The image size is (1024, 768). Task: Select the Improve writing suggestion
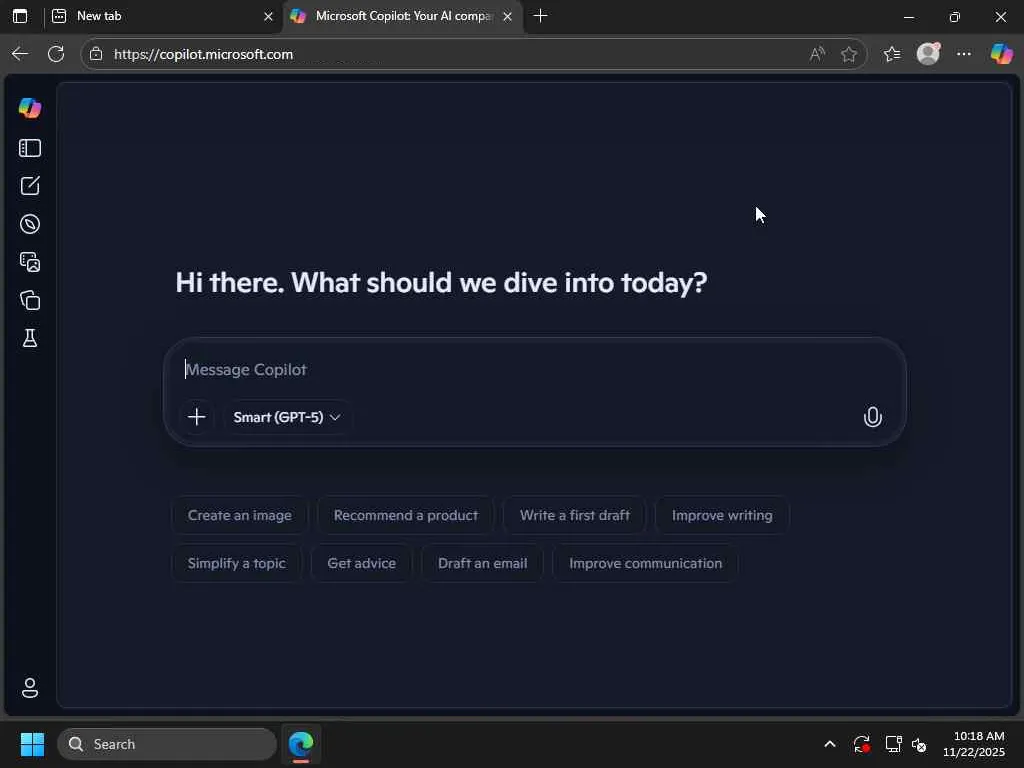click(722, 515)
